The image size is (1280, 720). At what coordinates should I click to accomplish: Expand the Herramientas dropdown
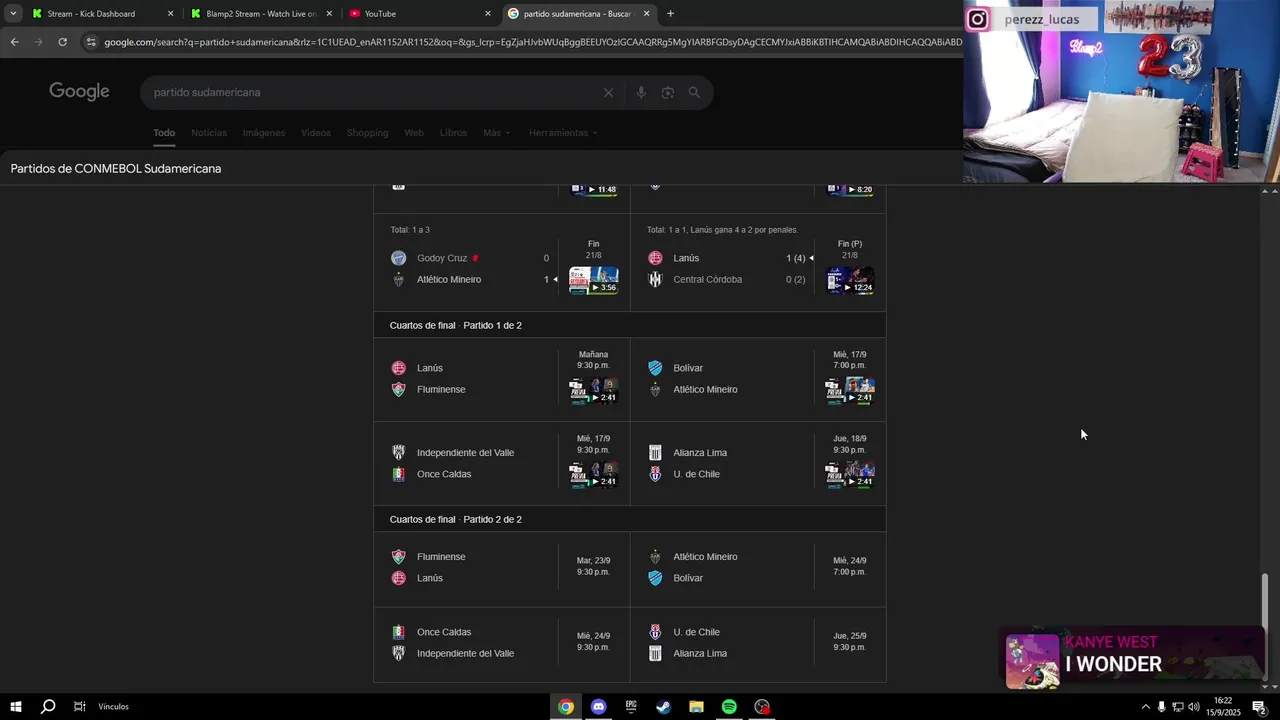563,133
